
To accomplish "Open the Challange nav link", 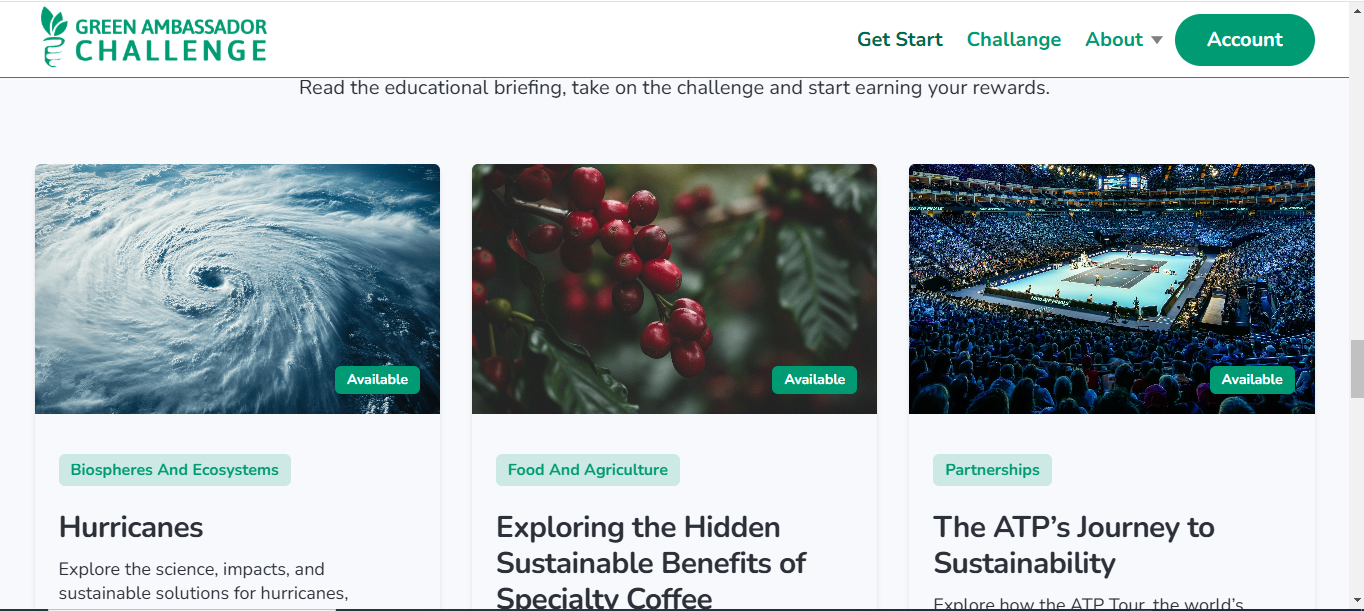I will click(x=1014, y=40).
